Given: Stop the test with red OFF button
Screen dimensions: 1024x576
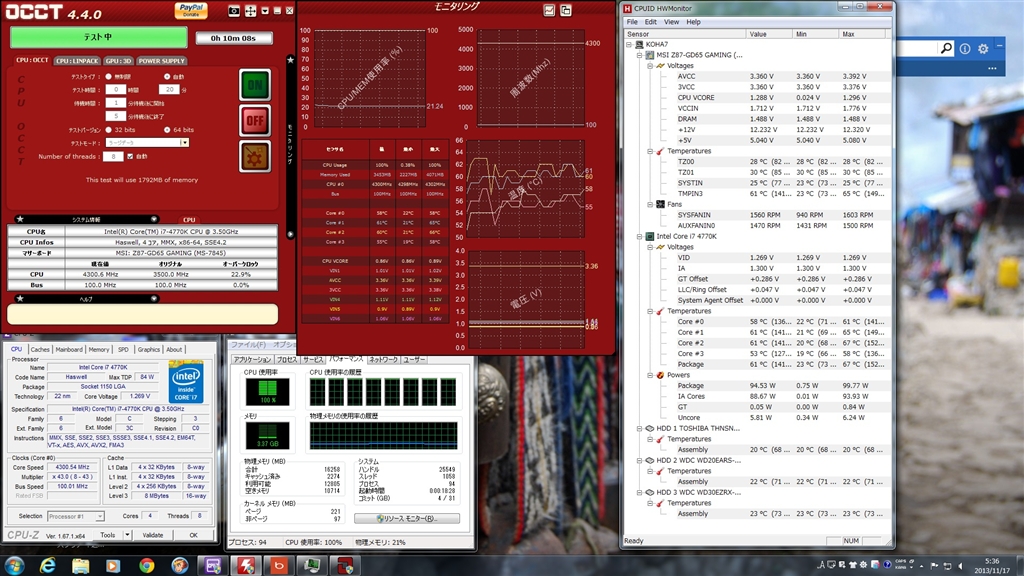Looking at the screenshot, I should [255, 121].
